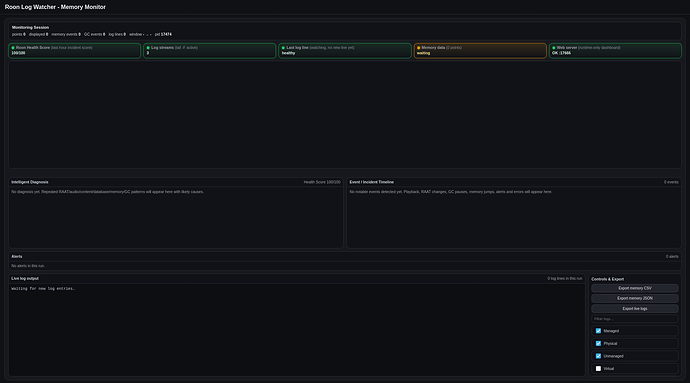Uncheck the Unmanaged checkbox
Screen dimensions: 690x383
[598, 356]
